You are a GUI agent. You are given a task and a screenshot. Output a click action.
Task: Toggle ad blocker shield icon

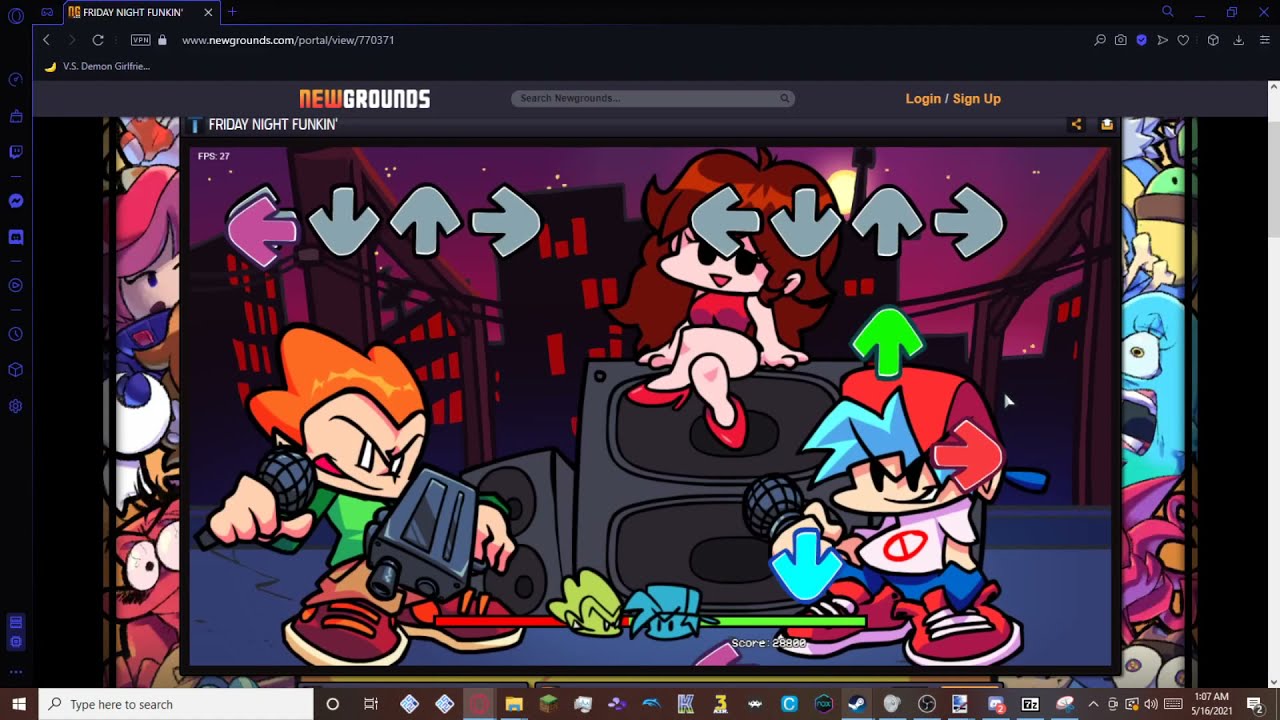click(x=1141, y=40)
